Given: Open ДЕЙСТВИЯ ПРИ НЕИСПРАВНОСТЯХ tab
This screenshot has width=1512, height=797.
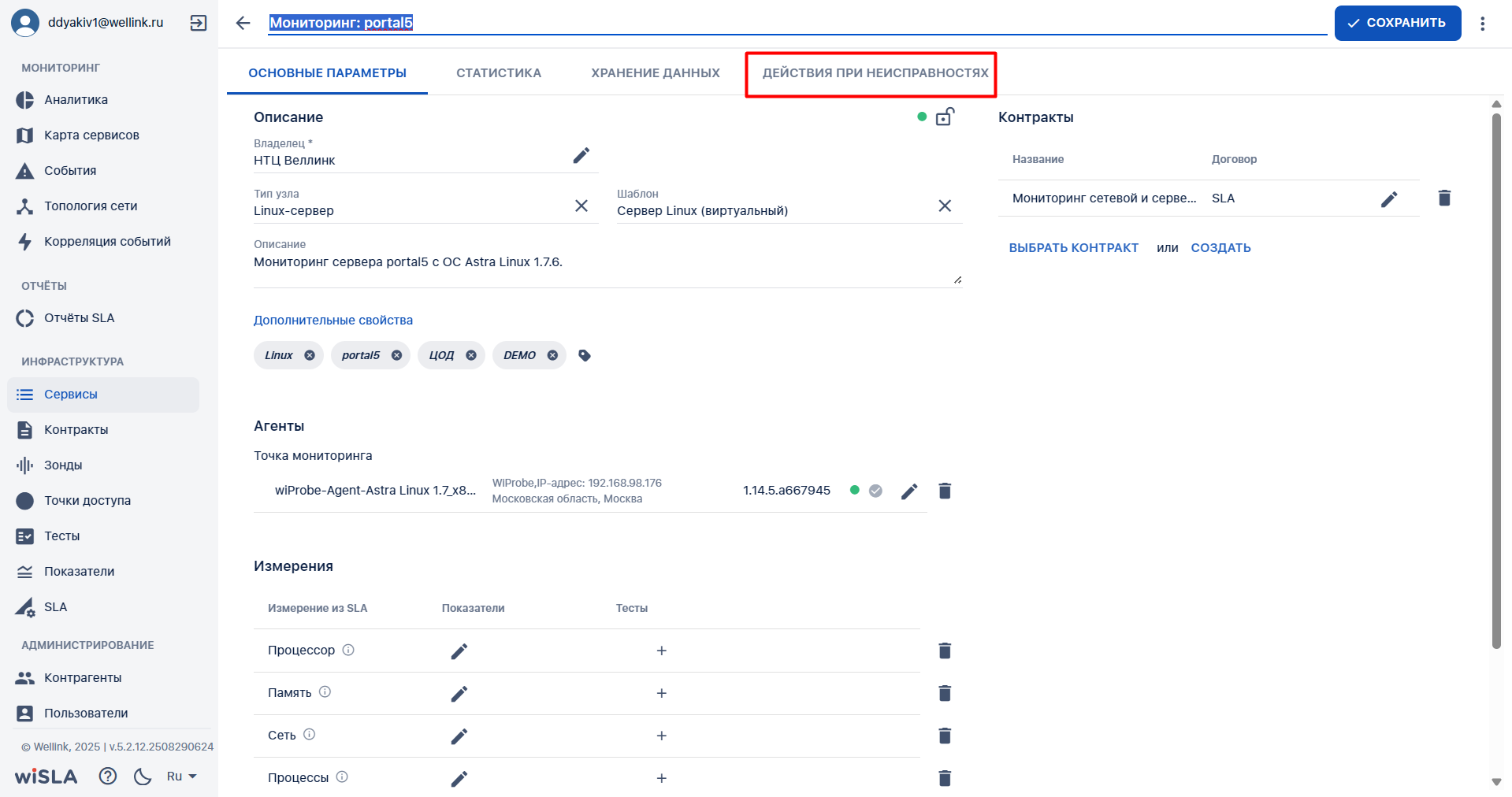Looking at the screenshot, I should tap(875, 73).
